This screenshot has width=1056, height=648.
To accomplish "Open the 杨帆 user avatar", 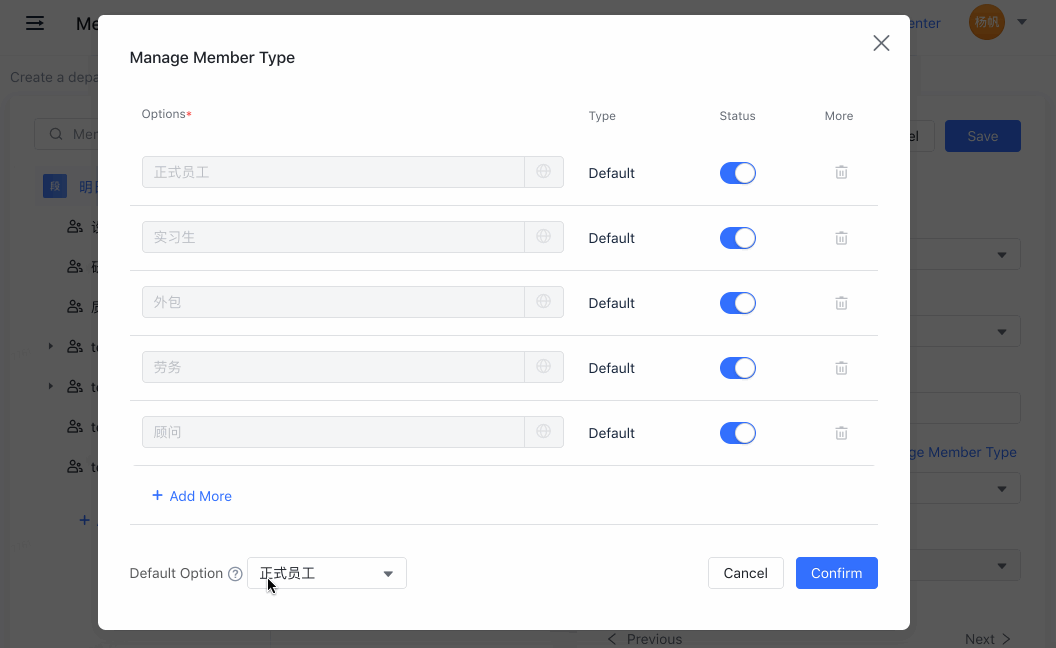I will tap(986, 21).
